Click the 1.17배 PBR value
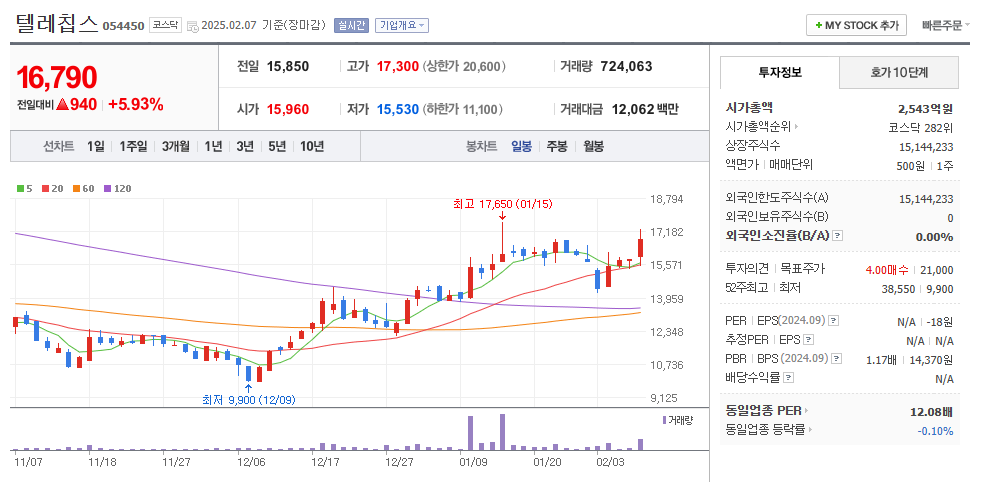 pyautogui.click(x=882, y=359)
